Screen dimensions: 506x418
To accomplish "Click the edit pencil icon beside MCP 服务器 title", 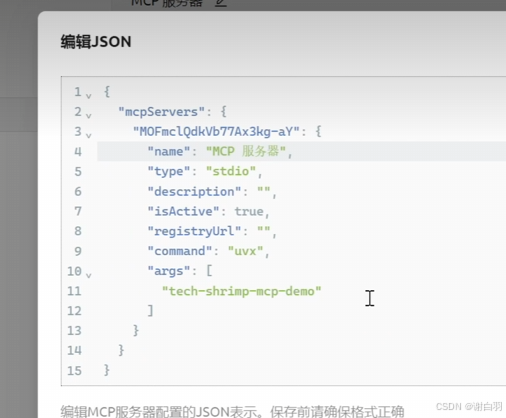I will point(220,3).
